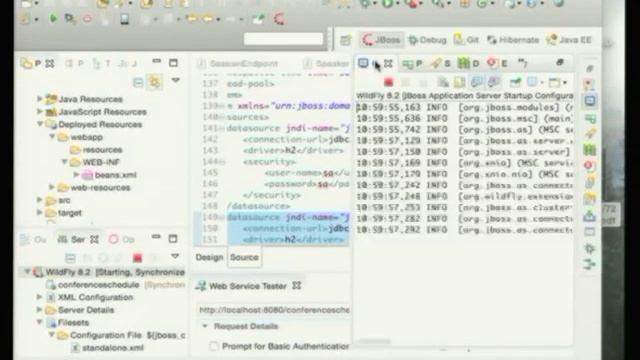Collapse the Configuration File fileset
The width and height of the screenshot is (640, 360).
[x=52, y=335]
